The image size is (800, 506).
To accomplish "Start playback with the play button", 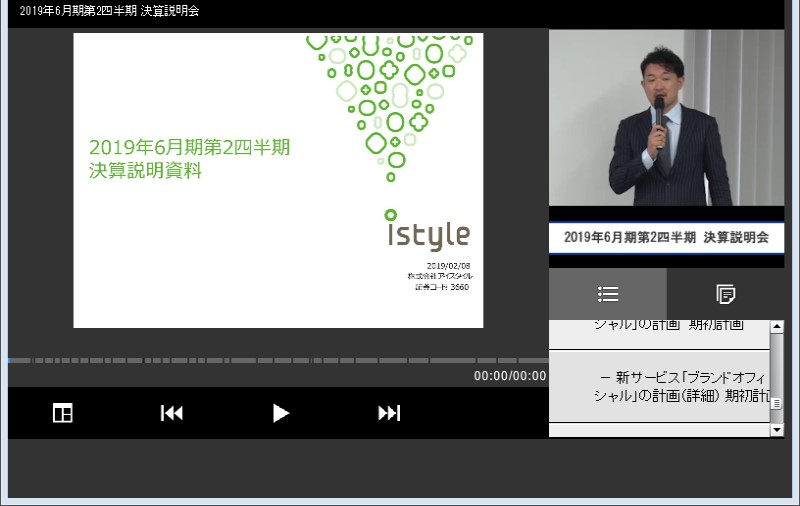I will [280, 413].
